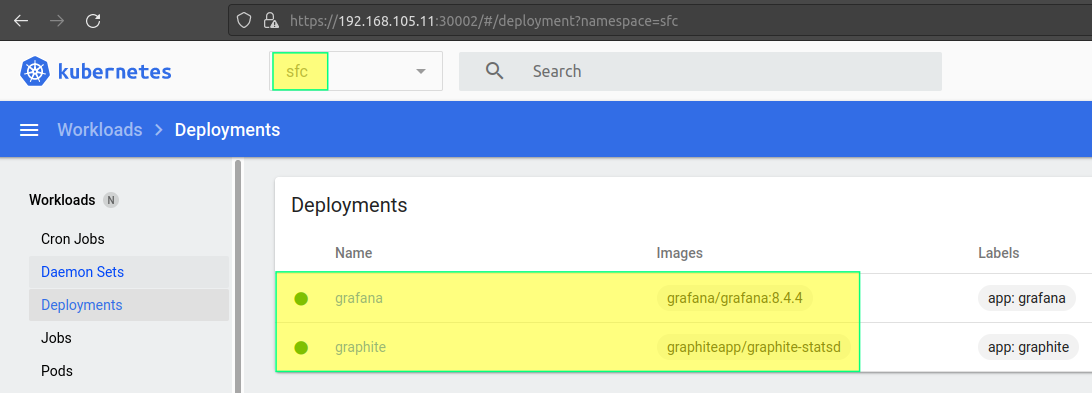Click in the Search input field
Viewport: 1092px width, 393px height.
point(700,71)
